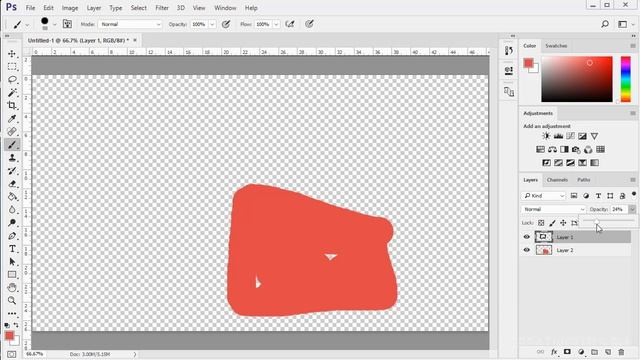
Task: Toggle airbrush-style build-up
Action: (290, 24)
